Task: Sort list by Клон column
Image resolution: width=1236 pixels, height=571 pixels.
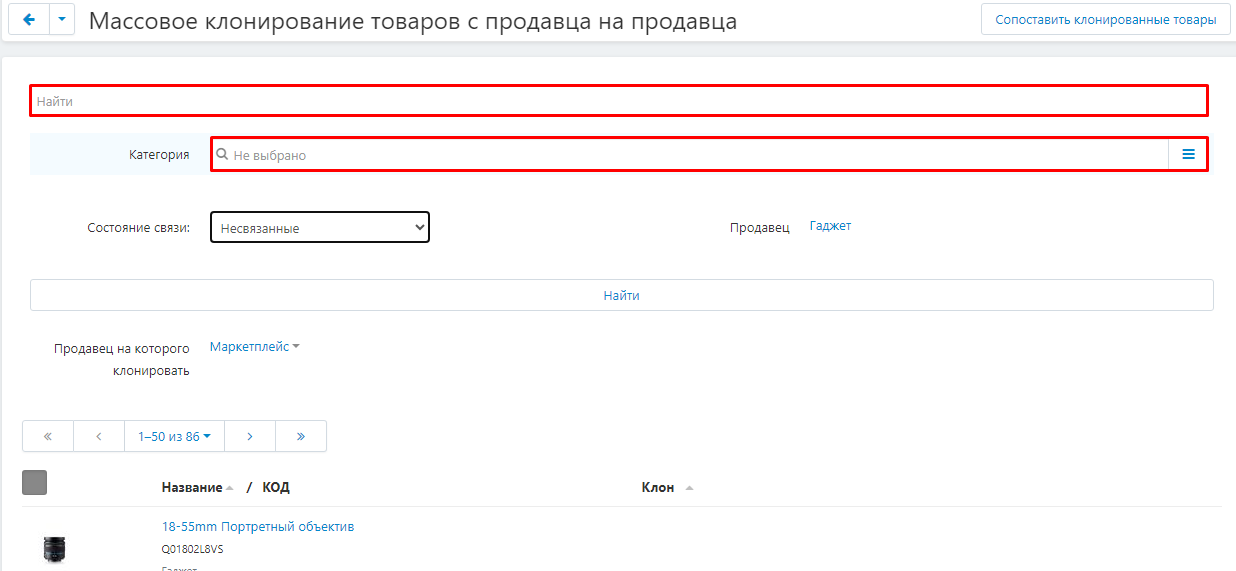Action: (x=658, y=488)
